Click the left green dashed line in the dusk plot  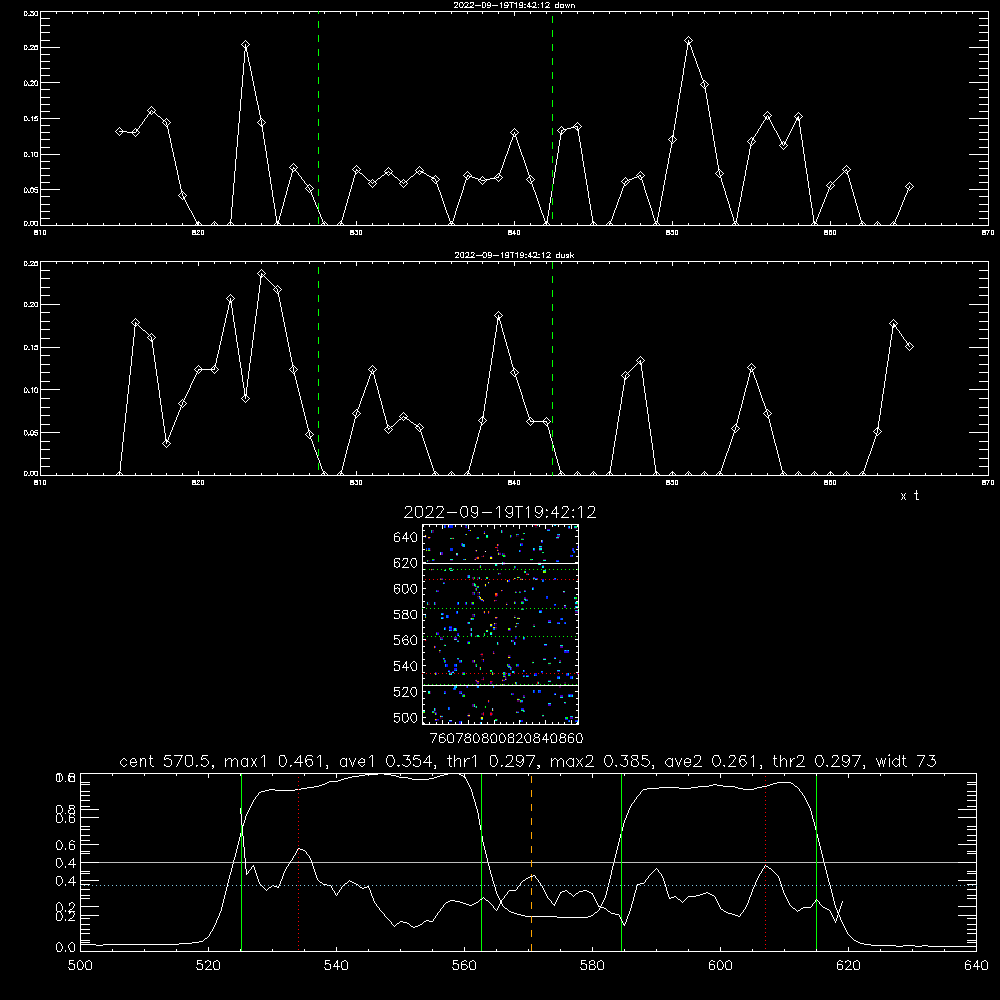point(318,369)
